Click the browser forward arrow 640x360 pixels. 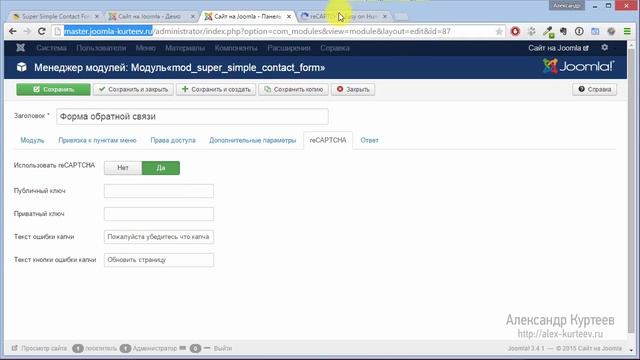pyautogui.click(x=27, y=31)
